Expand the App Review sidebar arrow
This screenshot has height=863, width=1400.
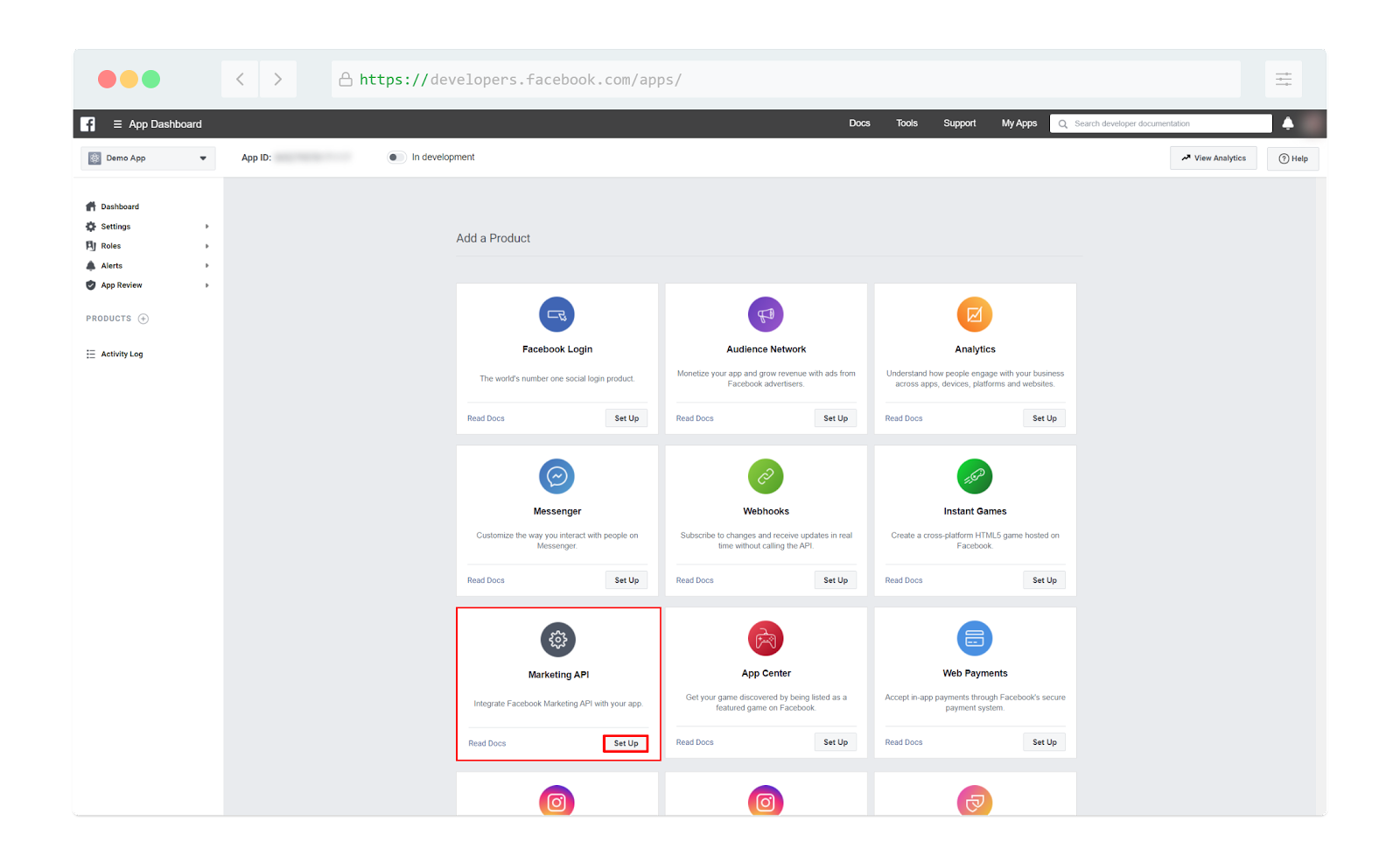tap(207, 285)
